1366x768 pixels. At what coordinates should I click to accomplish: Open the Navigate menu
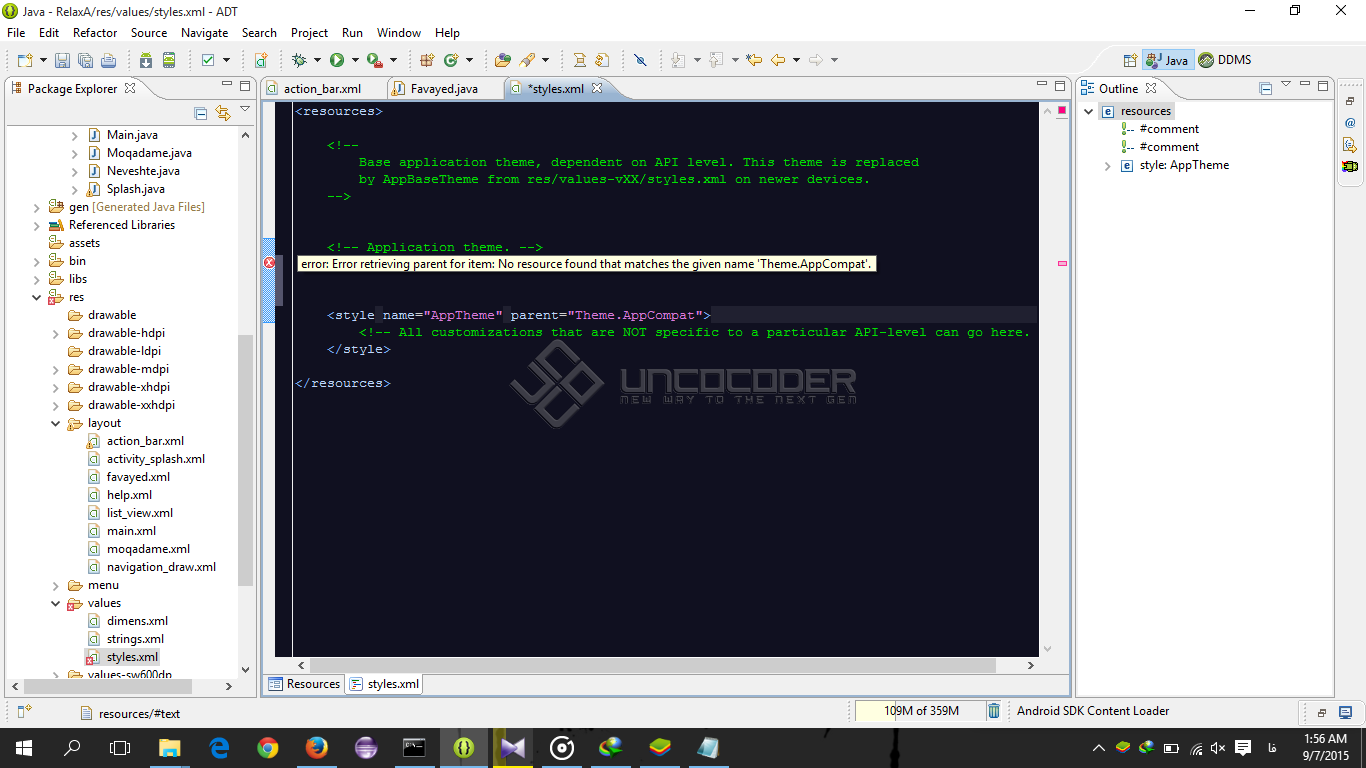[x=204, y=32]
